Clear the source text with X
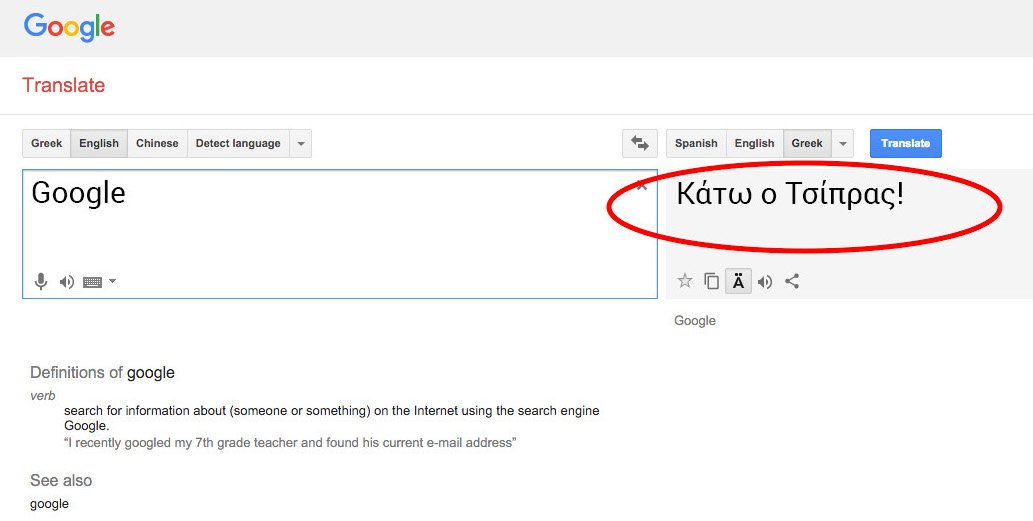 click(642, 186)
